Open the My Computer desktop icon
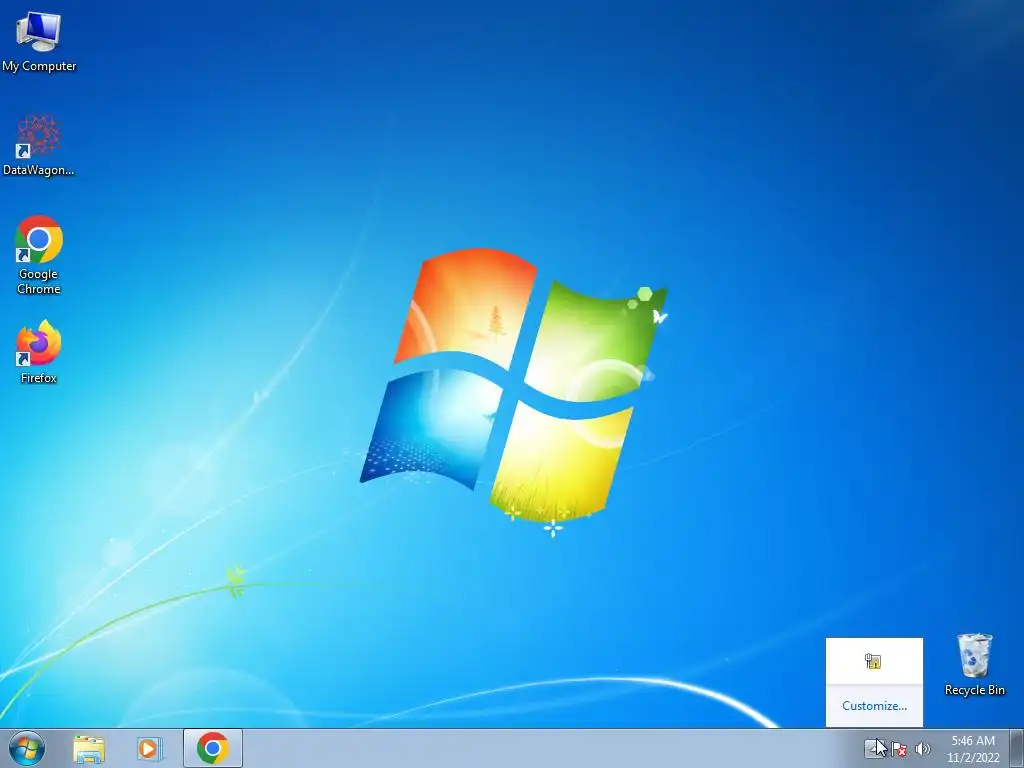Image resolution: width=1024 pixels, height=768 pixels. coord(39,41)
